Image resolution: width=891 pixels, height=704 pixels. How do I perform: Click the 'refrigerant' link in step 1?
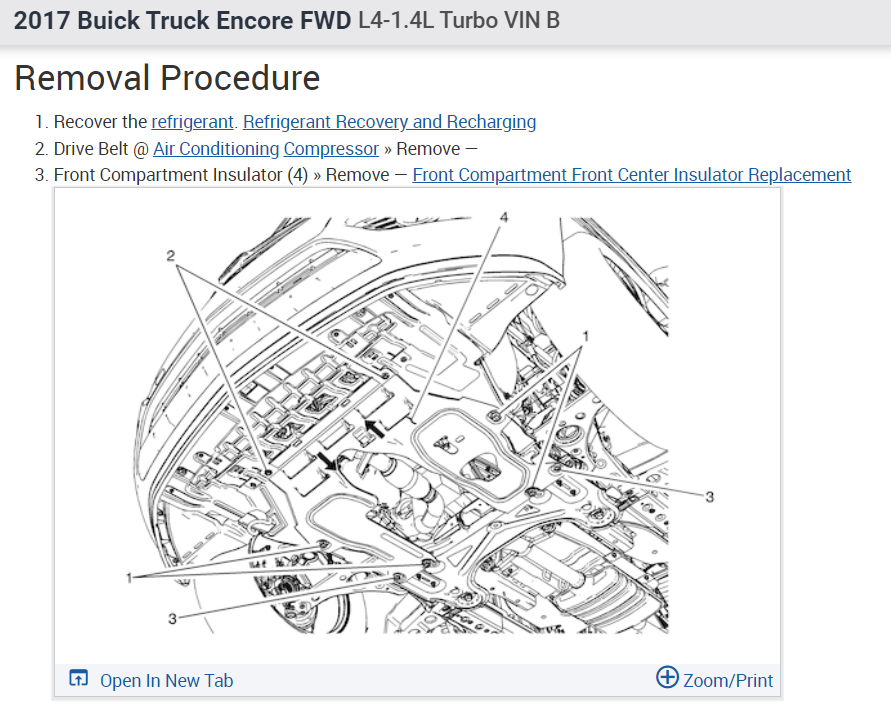(x=192, y=122)
